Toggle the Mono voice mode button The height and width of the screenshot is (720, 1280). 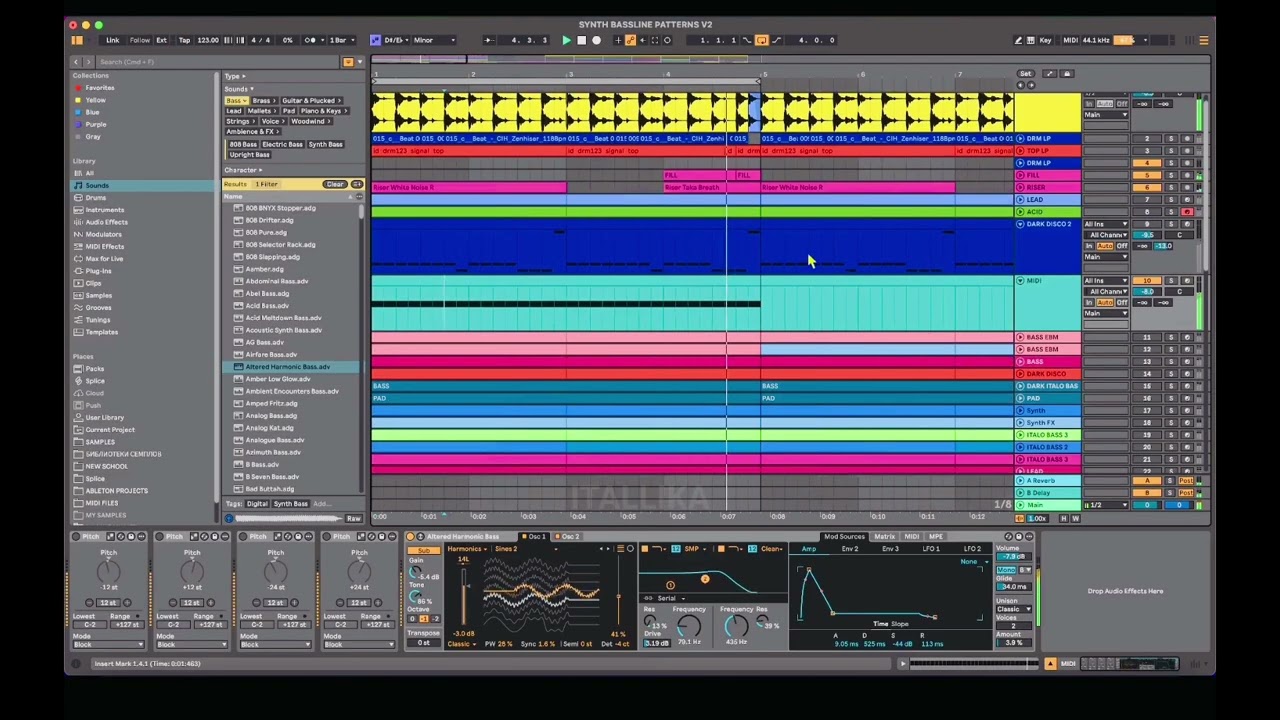tap(1004, 570)
